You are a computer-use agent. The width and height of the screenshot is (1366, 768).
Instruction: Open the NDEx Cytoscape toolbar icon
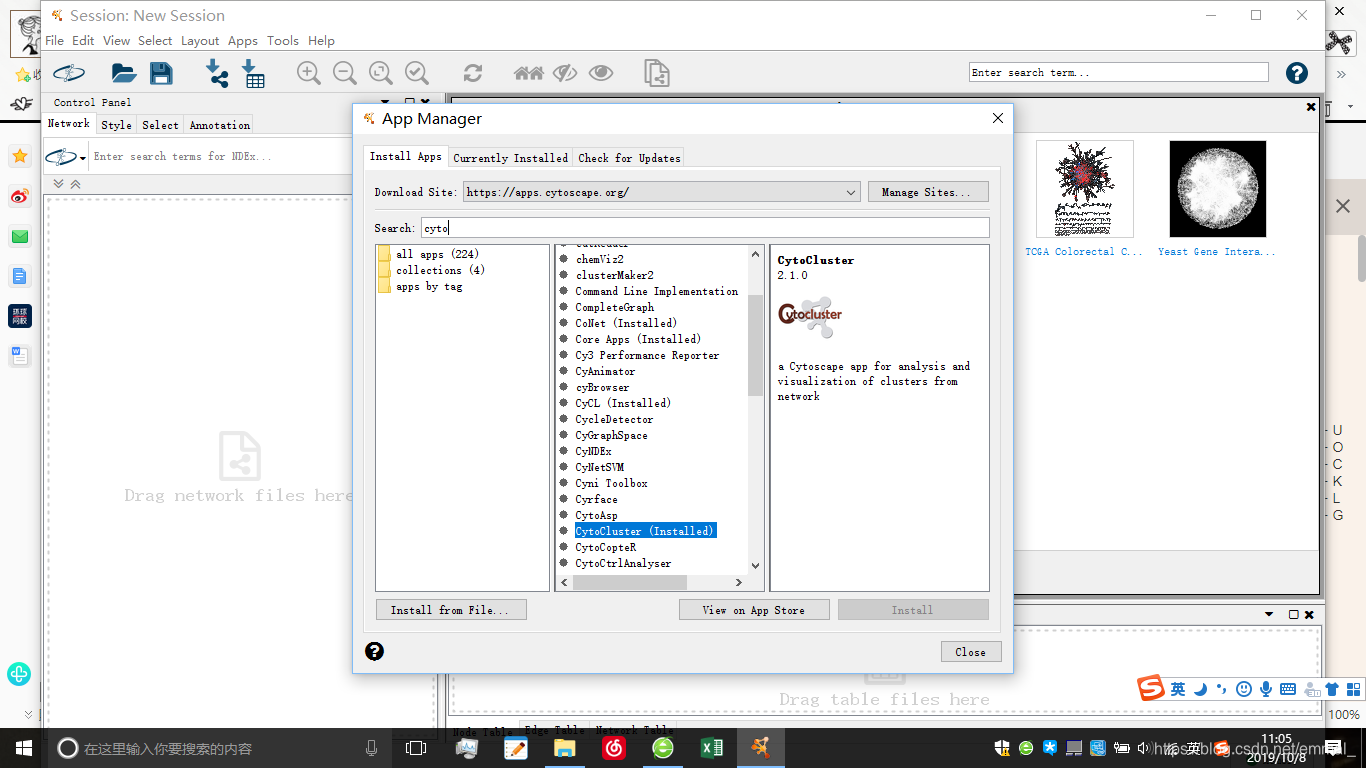(x=69, y=73)
